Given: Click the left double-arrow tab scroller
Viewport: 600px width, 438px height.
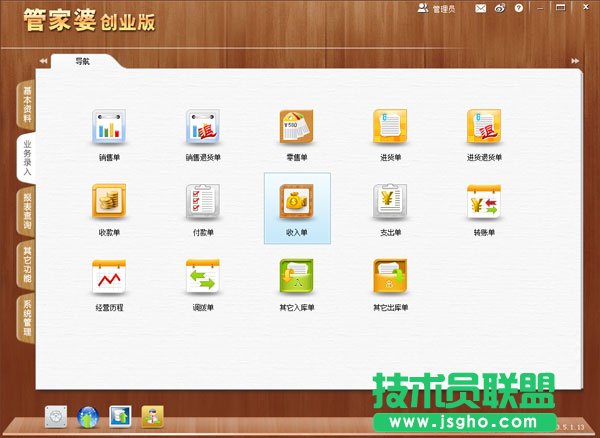Looking at the screenshot, I should tap(43, 61).
